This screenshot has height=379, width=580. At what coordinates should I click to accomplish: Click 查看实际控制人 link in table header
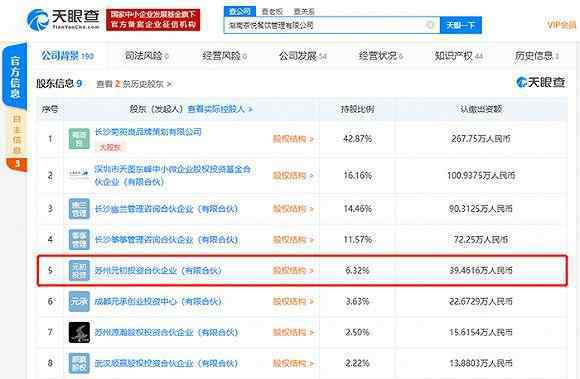point(220,109)
